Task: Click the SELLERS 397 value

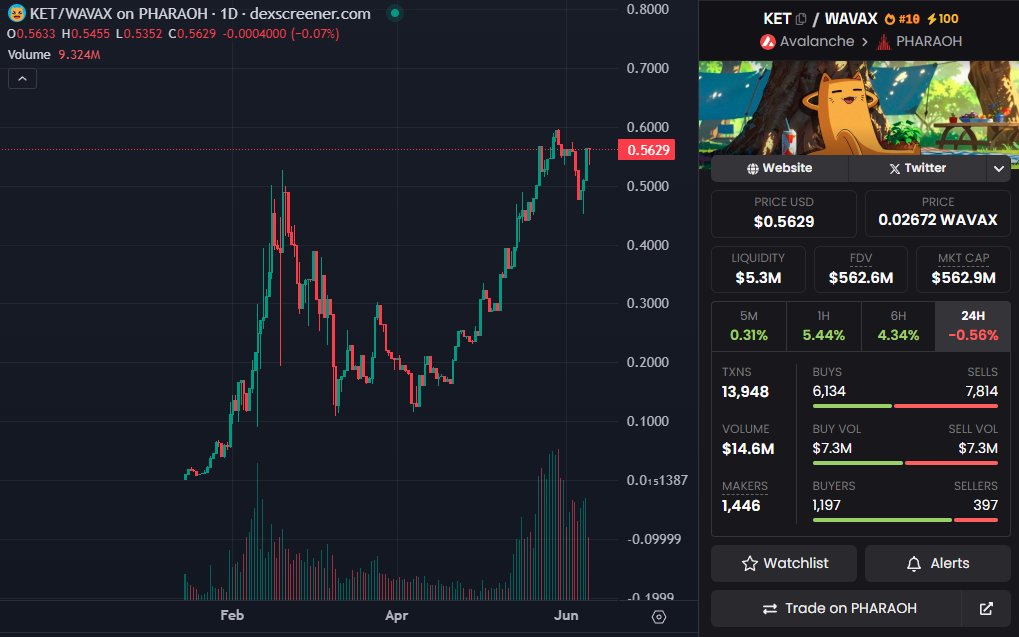Action: tap(985, 505)
